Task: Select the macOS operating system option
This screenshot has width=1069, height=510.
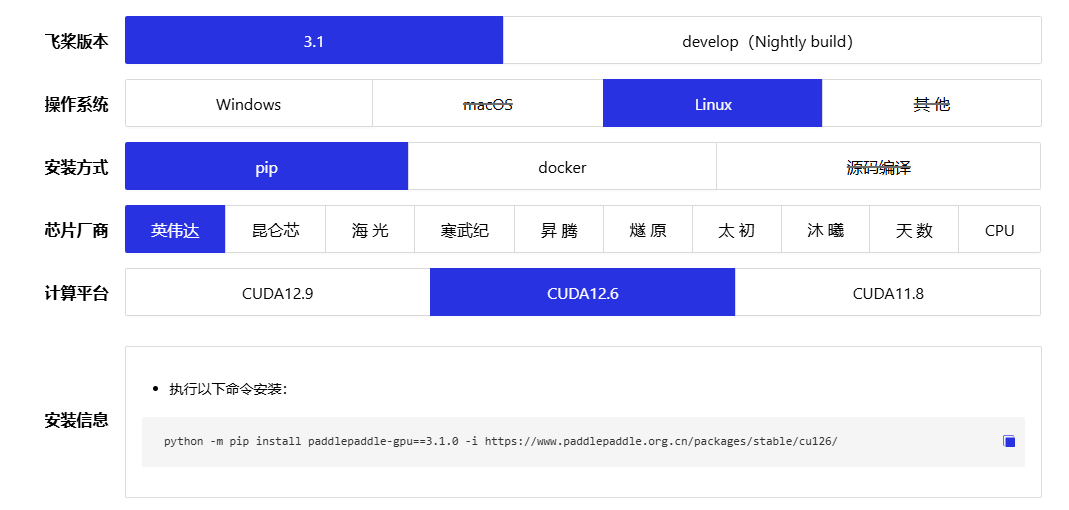Action: [488, 104]
